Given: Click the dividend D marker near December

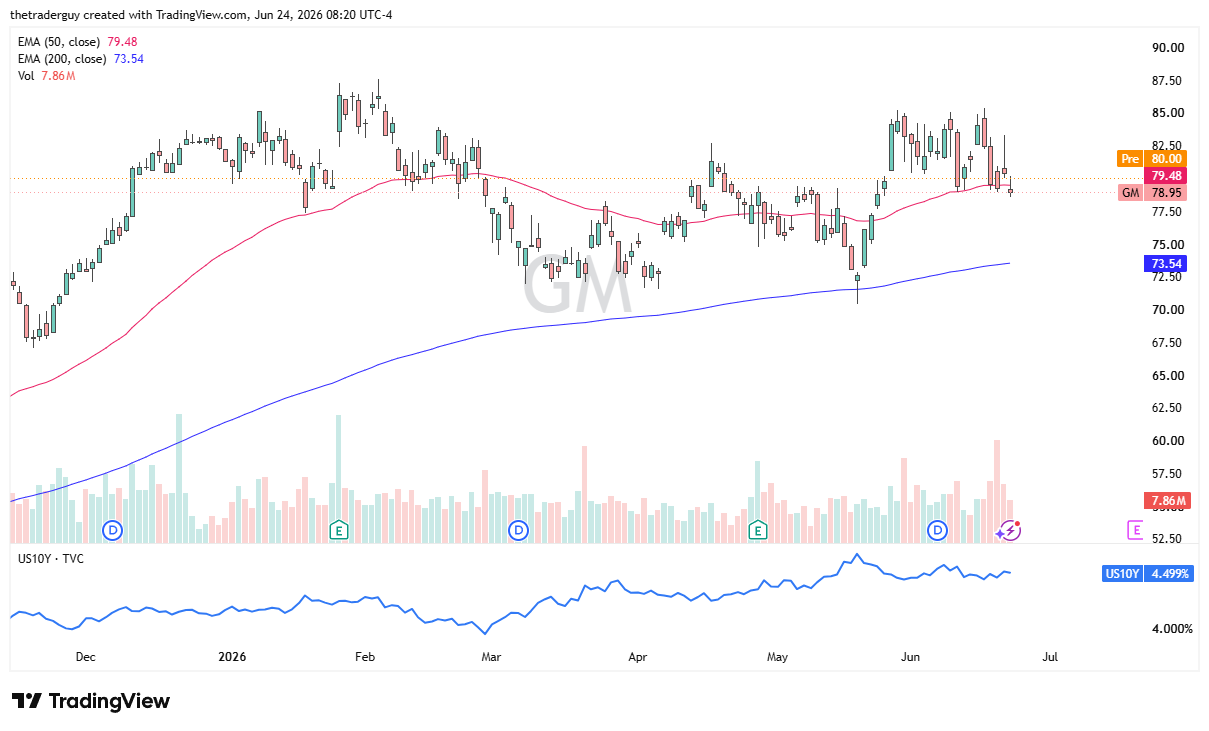Looking at the screenshot, I should point(114,529).
